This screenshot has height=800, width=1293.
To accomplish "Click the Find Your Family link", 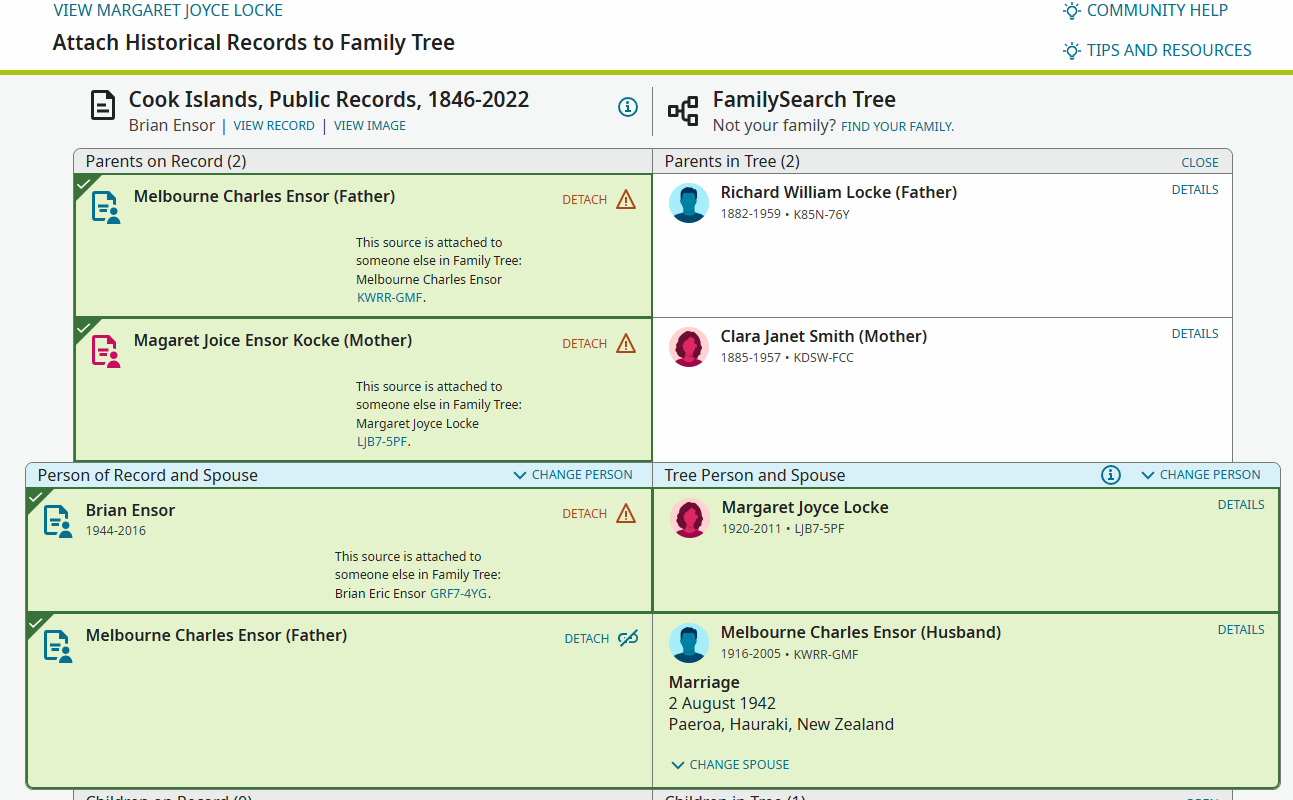I will click(x=898, y=127).
